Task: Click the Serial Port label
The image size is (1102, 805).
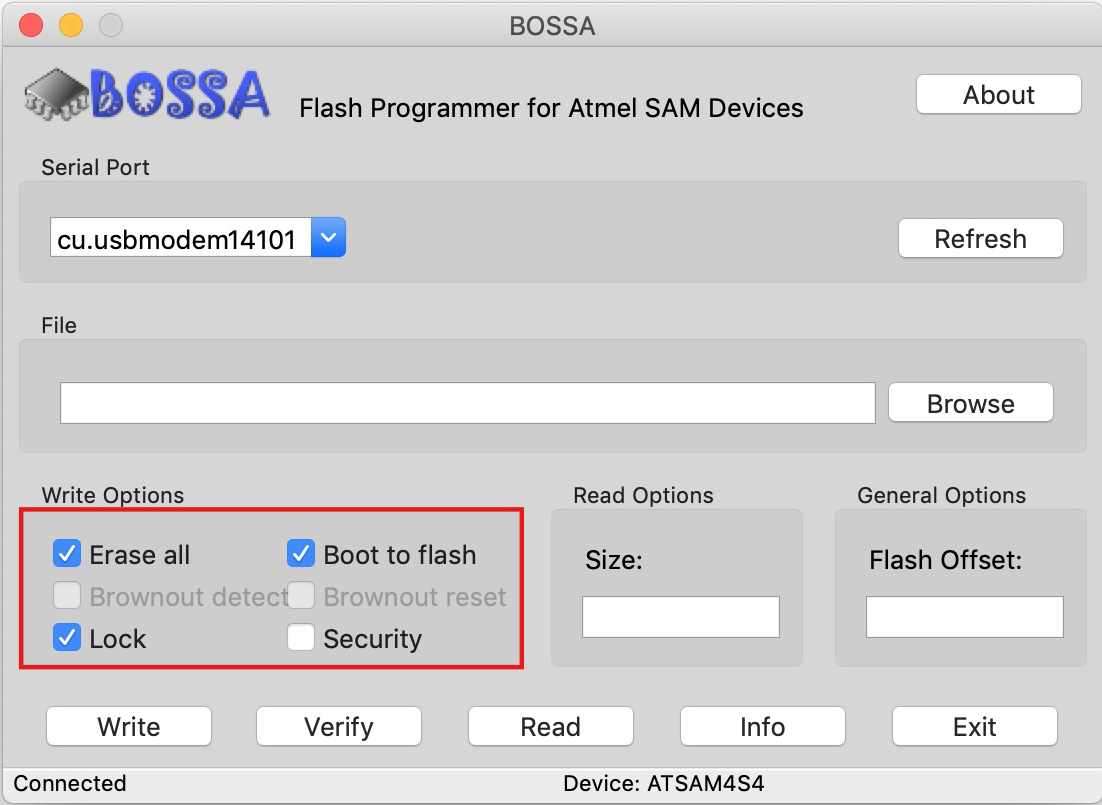Action: click(95, 167)
